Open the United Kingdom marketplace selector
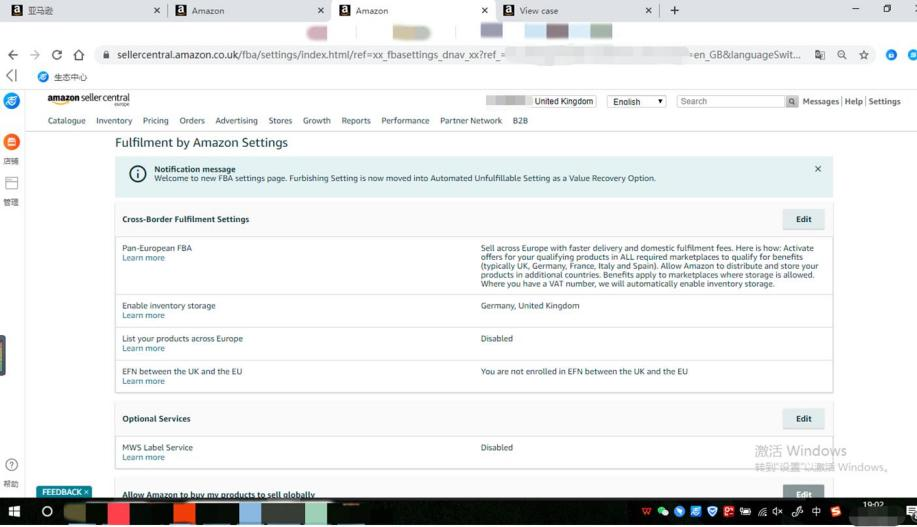The height and width of the screenshot is (527, 917). coord(563,101)
